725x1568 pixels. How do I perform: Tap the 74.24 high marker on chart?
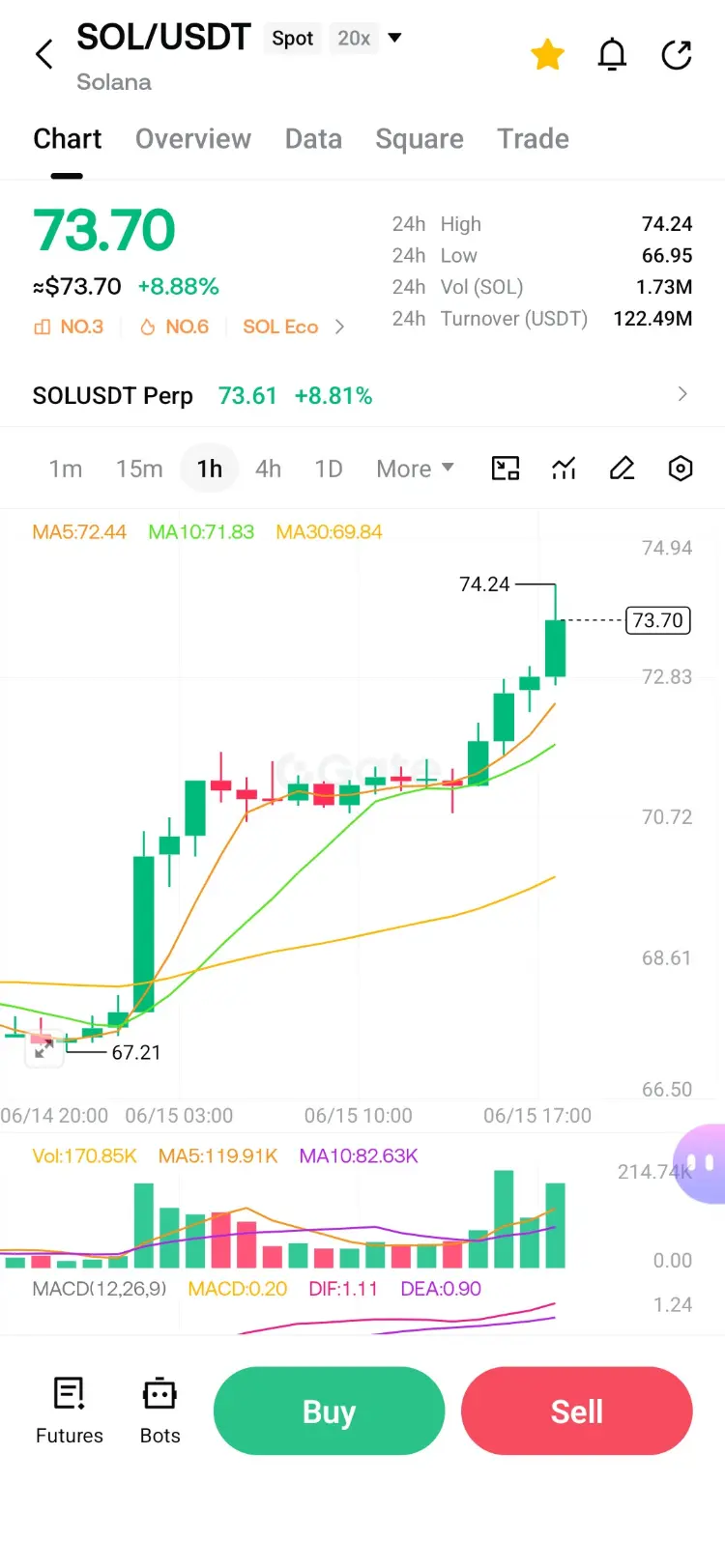(484, 584)
